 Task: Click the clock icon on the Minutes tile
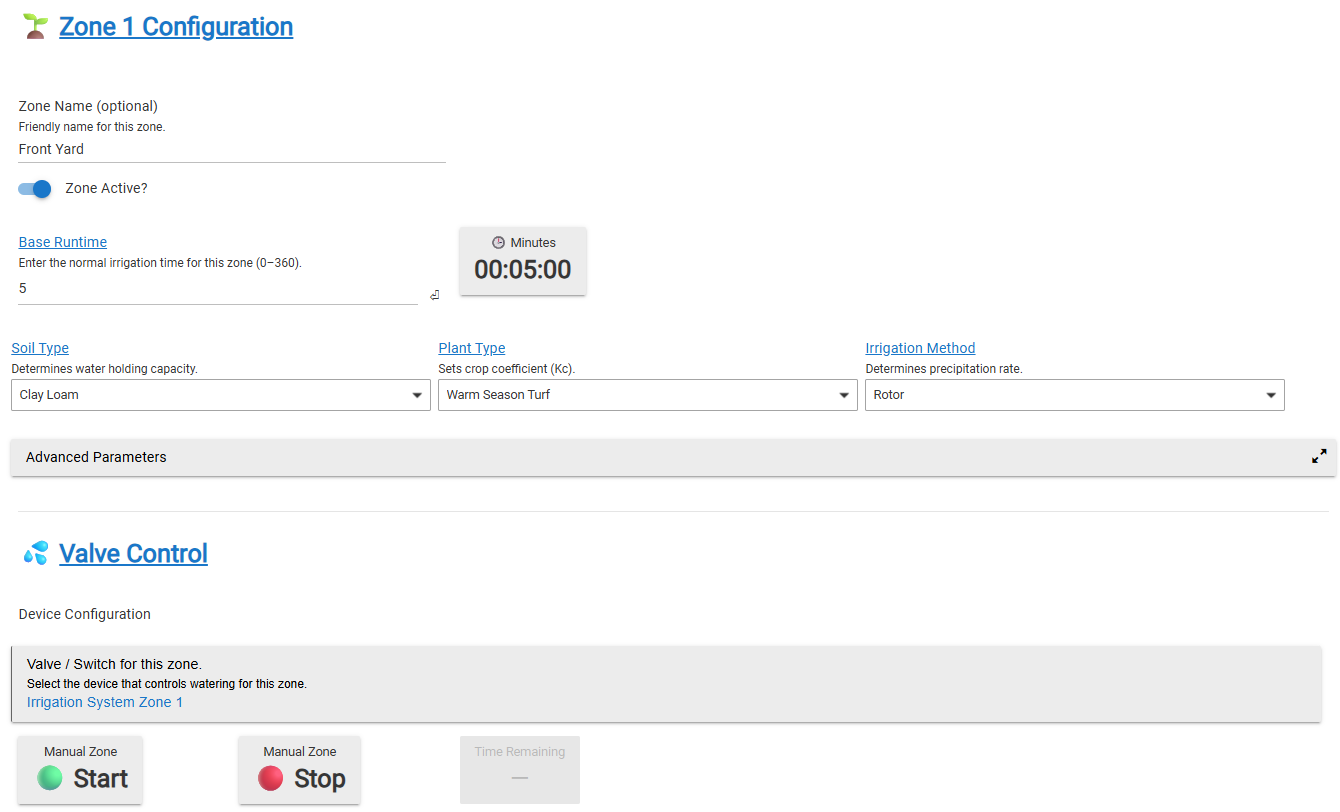tap(498, 243)
